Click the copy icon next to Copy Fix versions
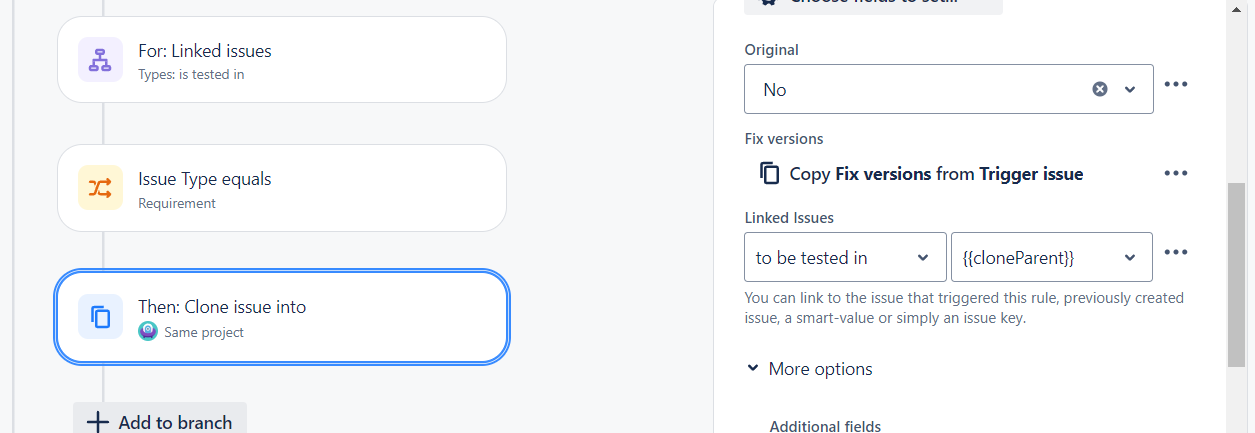The image size is (1255, 433). point(769,173)
